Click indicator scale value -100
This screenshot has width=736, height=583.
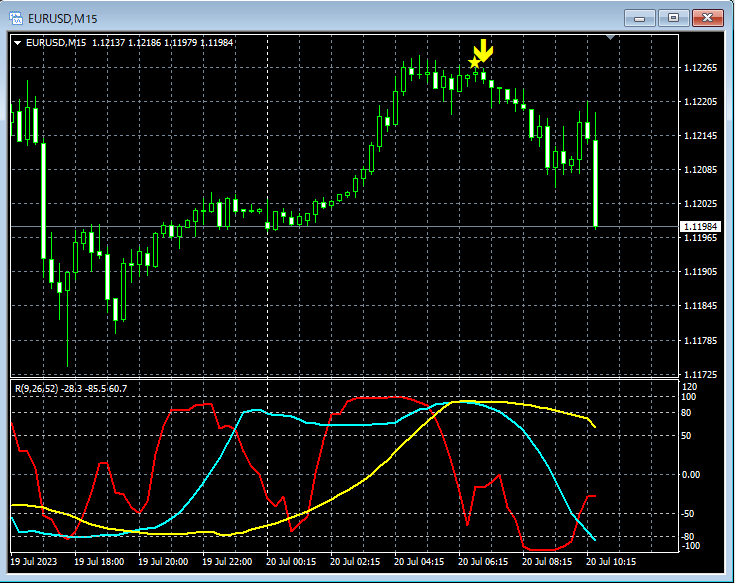(x=690, y=546)
